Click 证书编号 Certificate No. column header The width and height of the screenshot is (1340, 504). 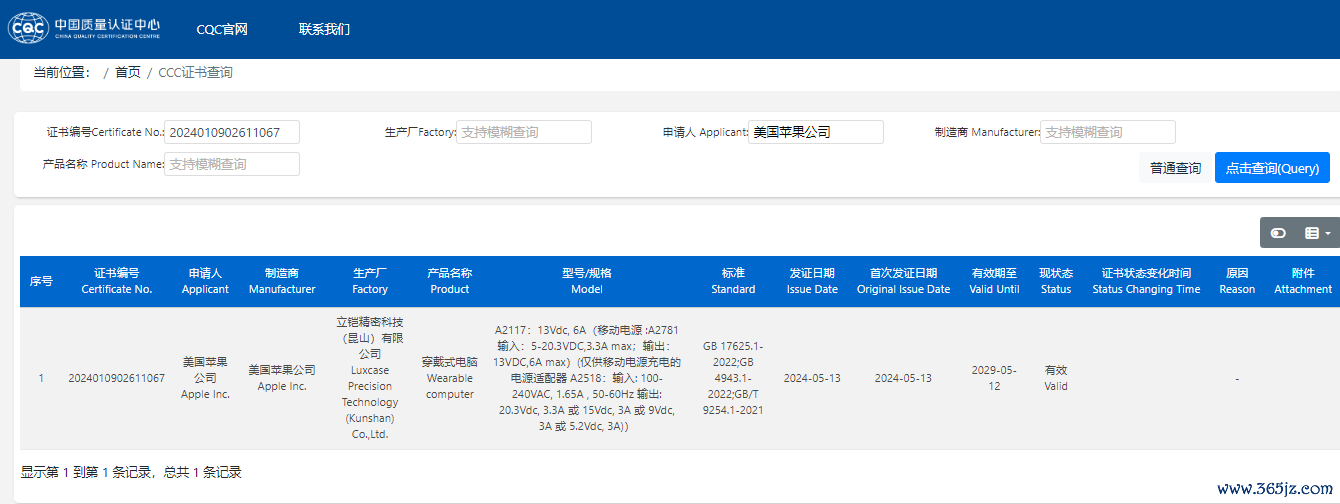pos(117,281)
